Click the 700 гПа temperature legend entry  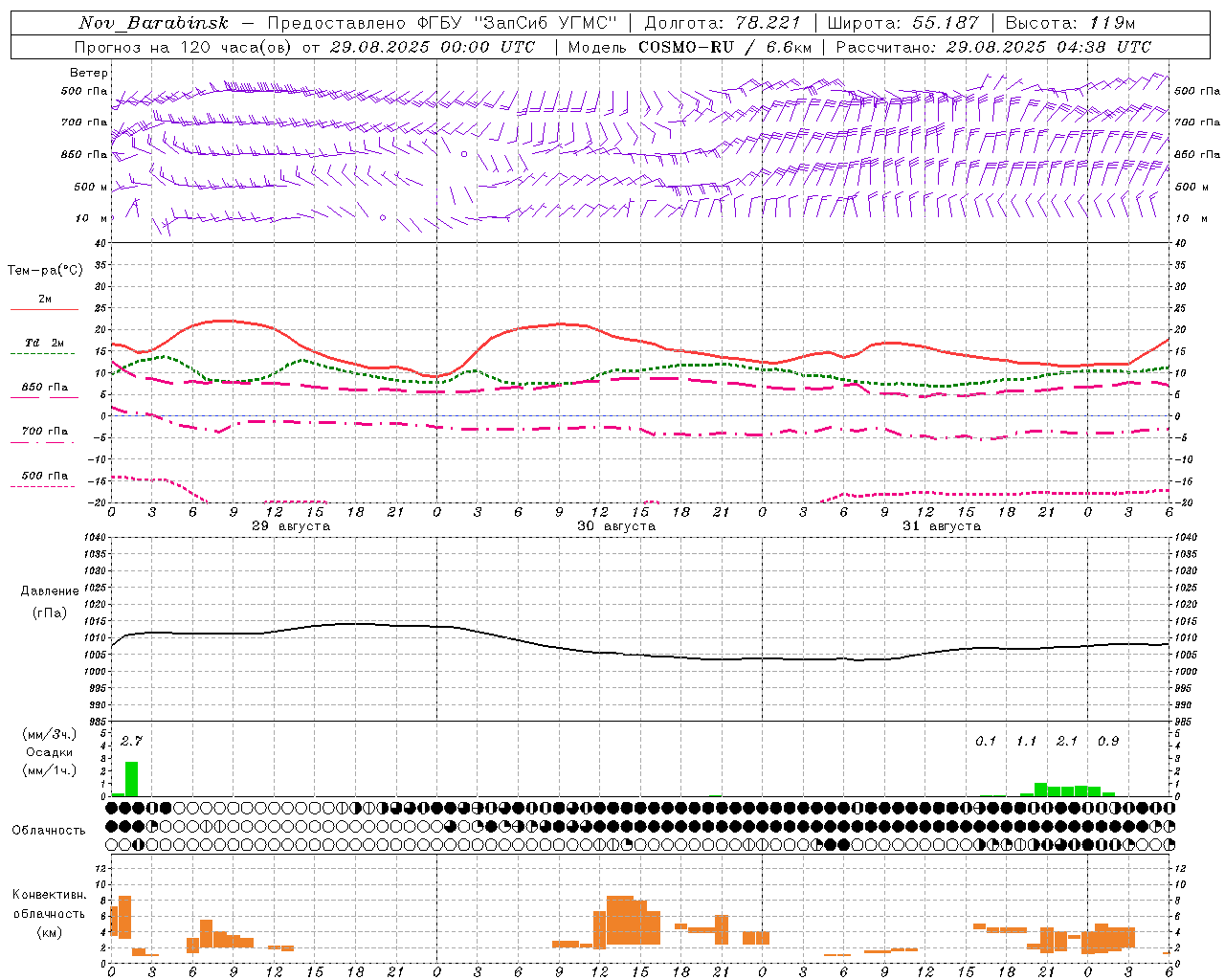pyautogui.click(x=45, y=432)
